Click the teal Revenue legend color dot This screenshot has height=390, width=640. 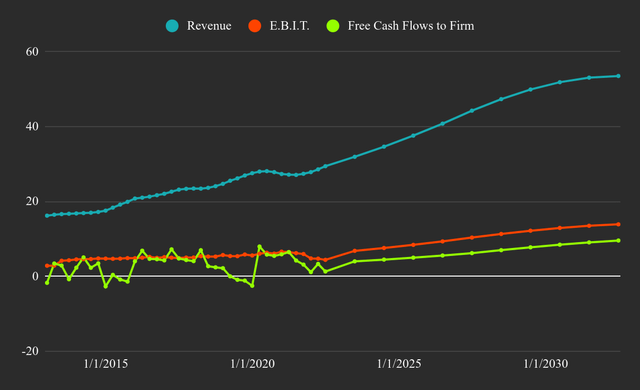(x=172, y=26)
